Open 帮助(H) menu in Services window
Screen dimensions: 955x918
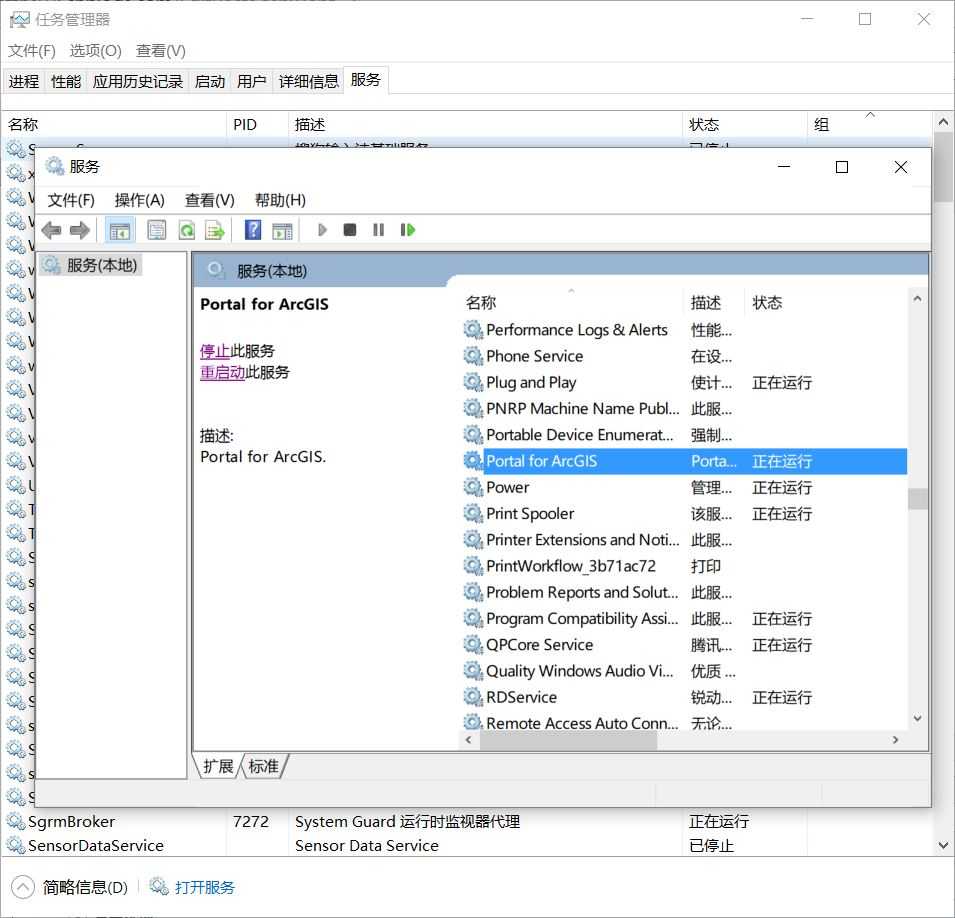[280, 200]
